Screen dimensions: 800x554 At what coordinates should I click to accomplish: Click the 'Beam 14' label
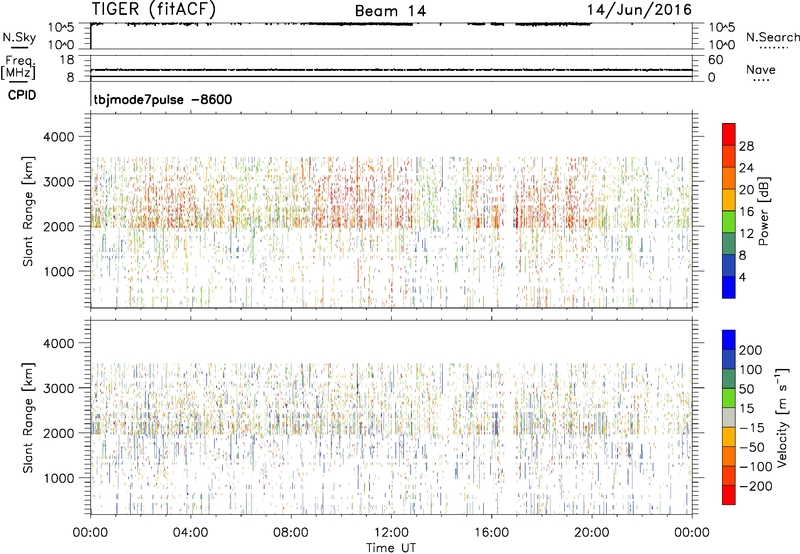pos(390,11)
